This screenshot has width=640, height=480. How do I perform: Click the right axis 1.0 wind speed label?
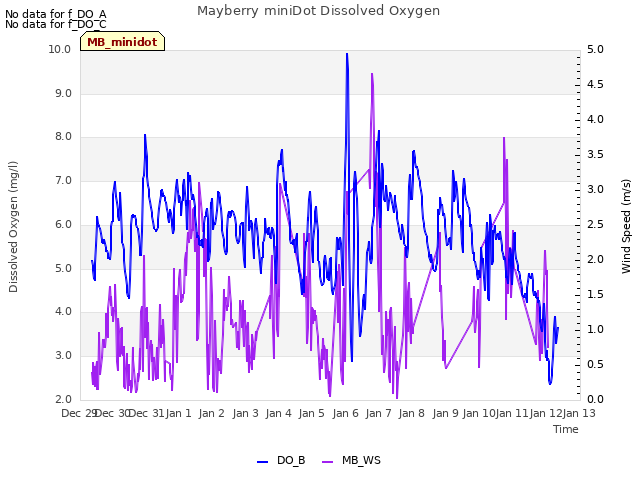(595, 329)
